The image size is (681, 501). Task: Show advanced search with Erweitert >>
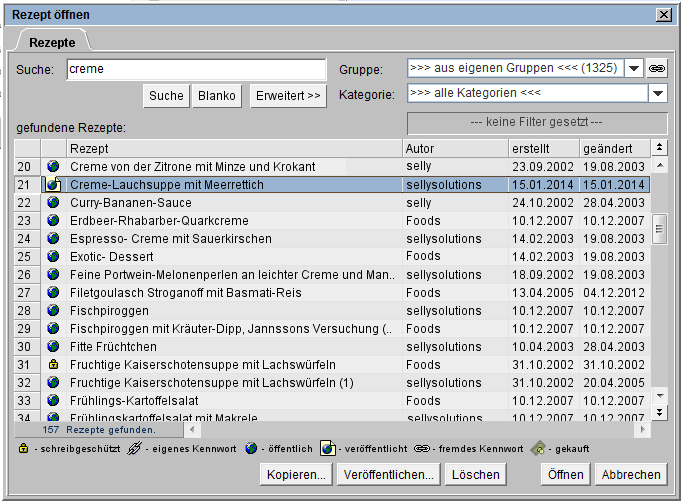[288, 95]
